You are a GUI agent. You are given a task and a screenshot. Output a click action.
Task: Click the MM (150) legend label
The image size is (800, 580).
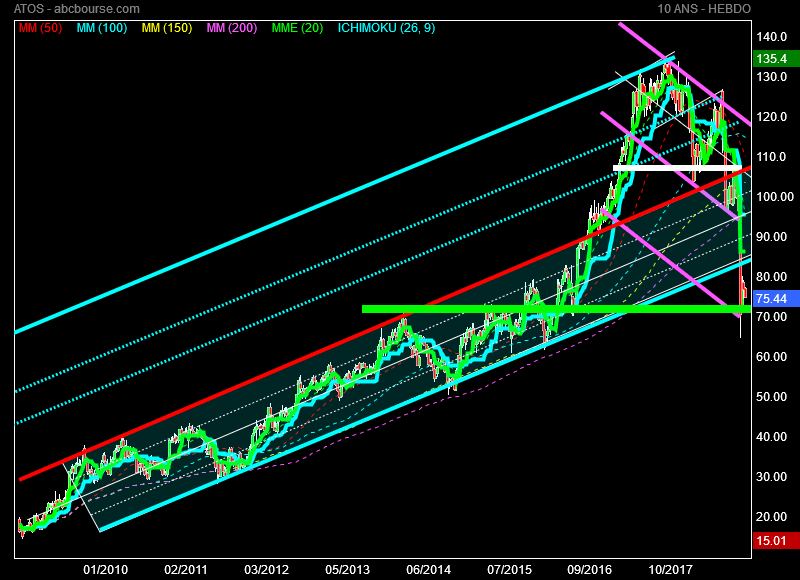[167, 28]
